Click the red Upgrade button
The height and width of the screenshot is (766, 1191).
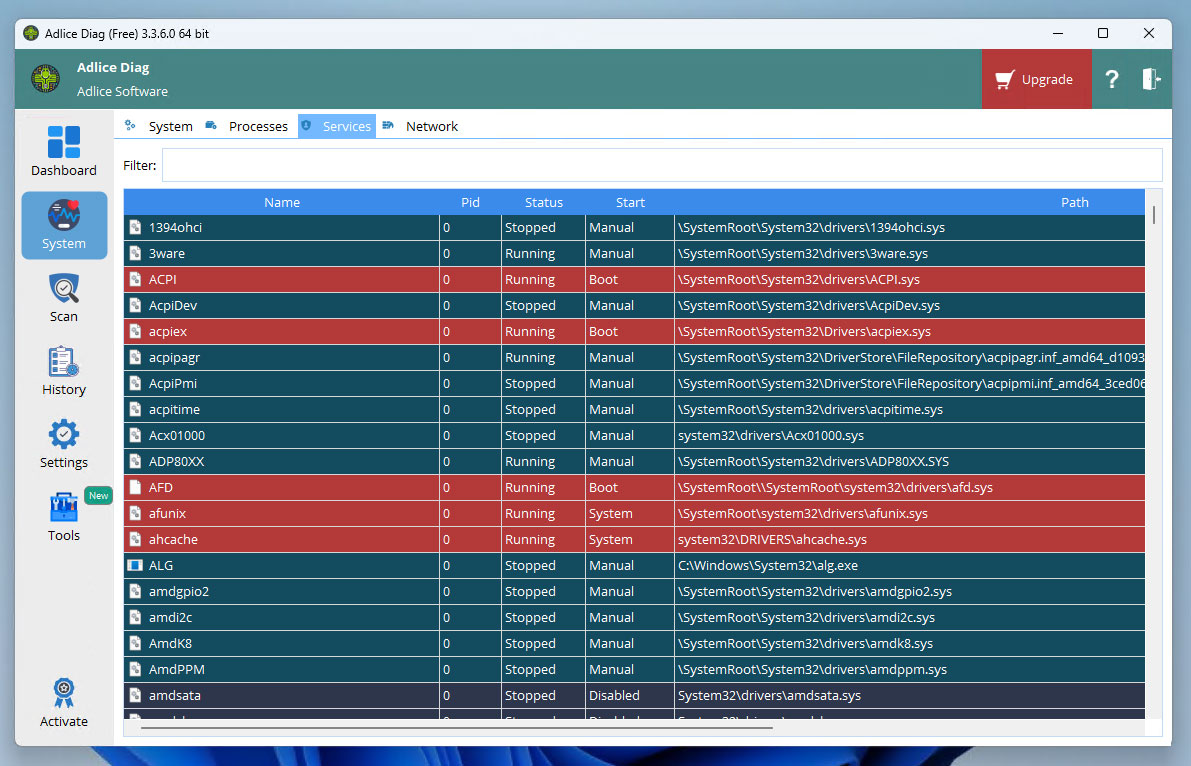tap(1035, 80)
